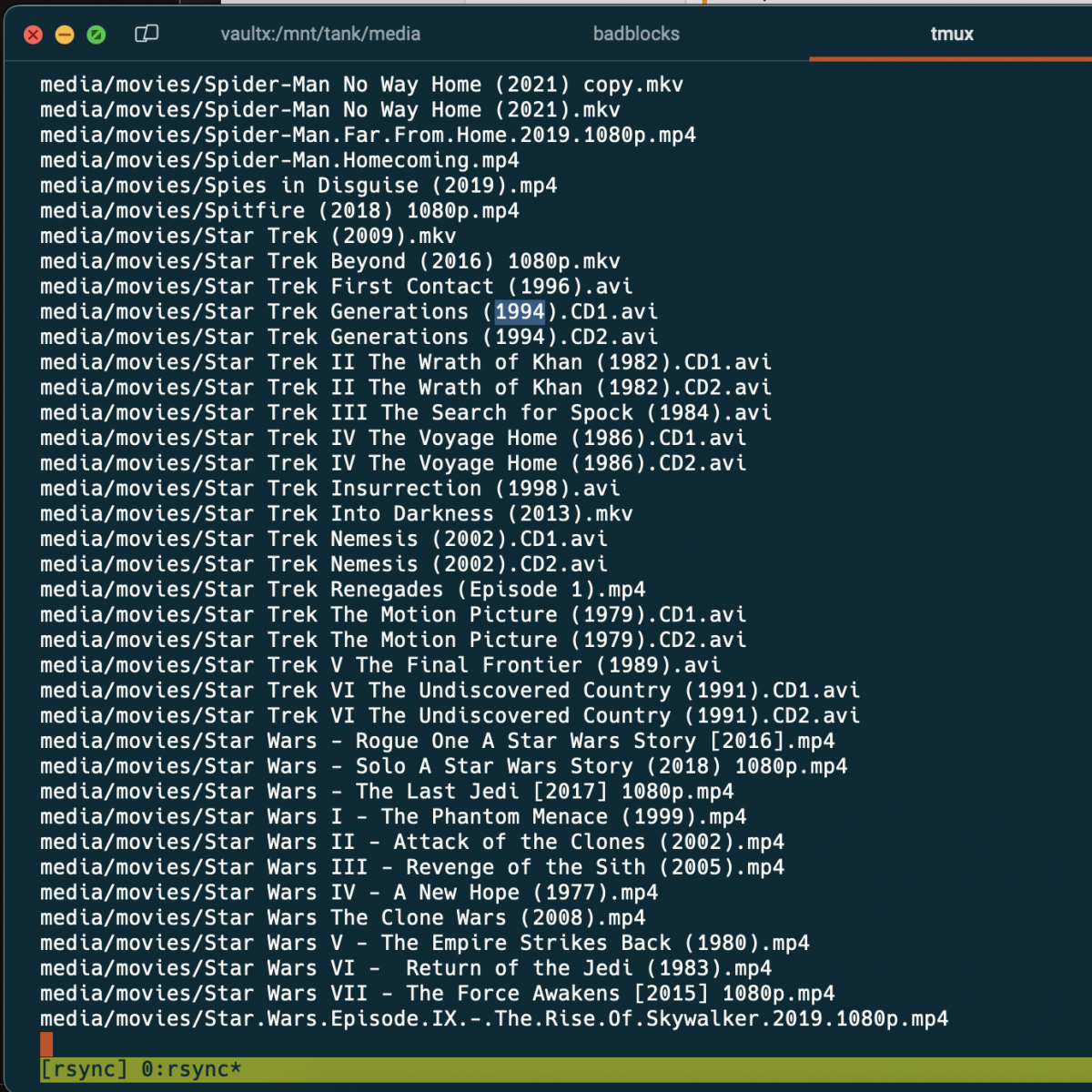This screenshot has width=1092, height=1092.
Task: Click line 'The Last Jedi [2017] 1080p.mp4'
Action: 387,792
